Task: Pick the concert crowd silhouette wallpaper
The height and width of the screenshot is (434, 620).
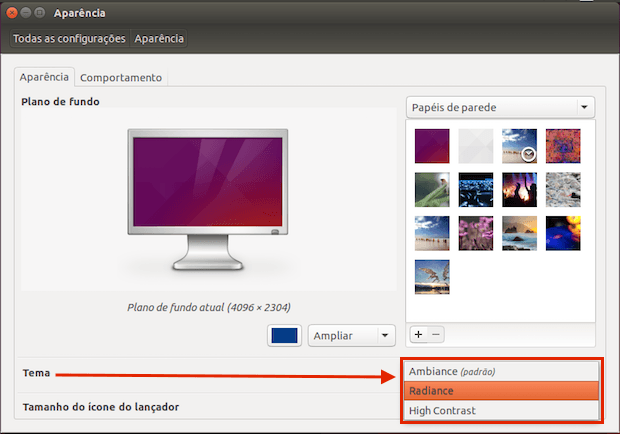Action: pyautogui.click(x=519, y=189)
